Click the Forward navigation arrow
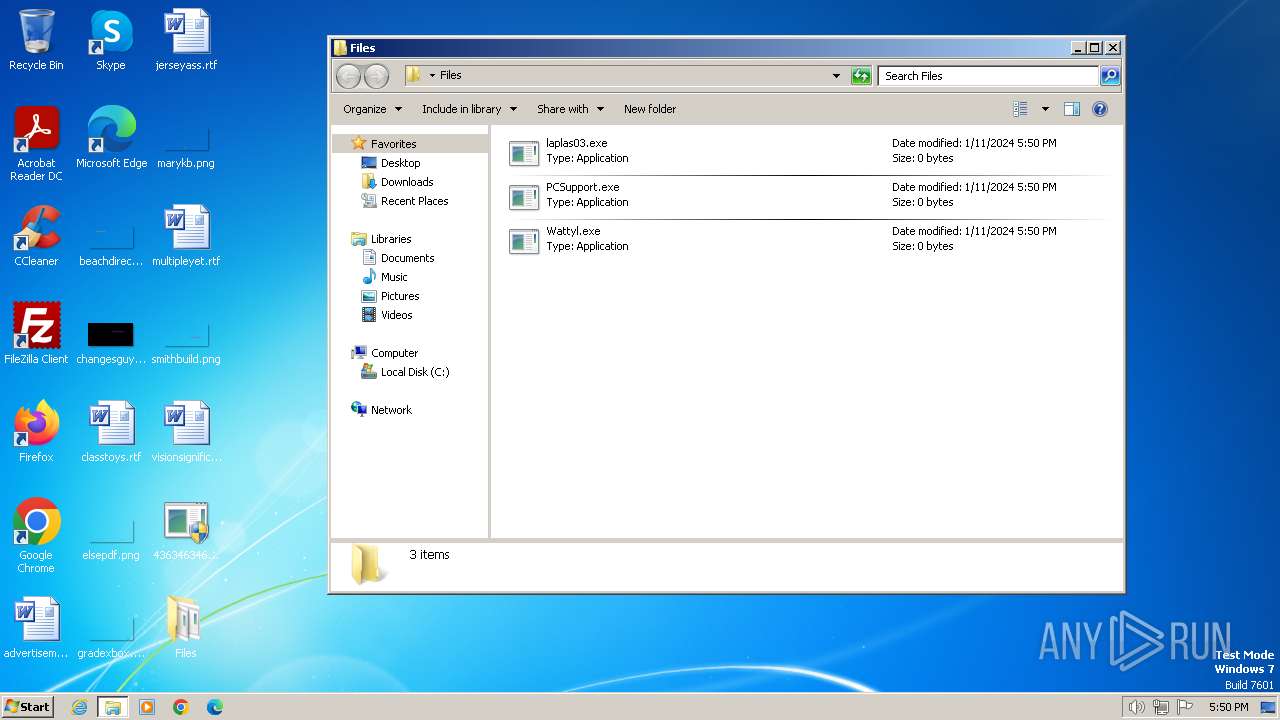Screen dimensions: 1280x720 click(376, 76)
